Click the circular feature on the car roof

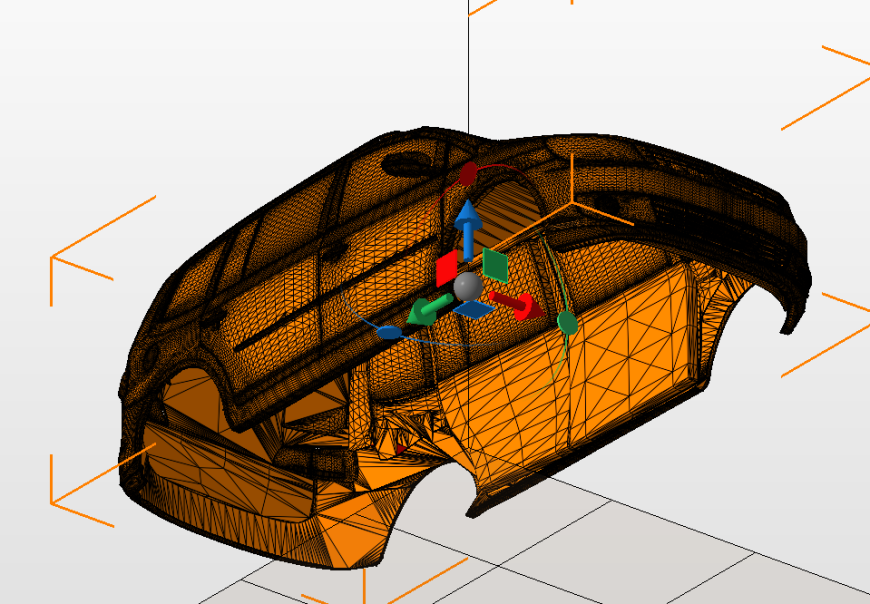409,163
